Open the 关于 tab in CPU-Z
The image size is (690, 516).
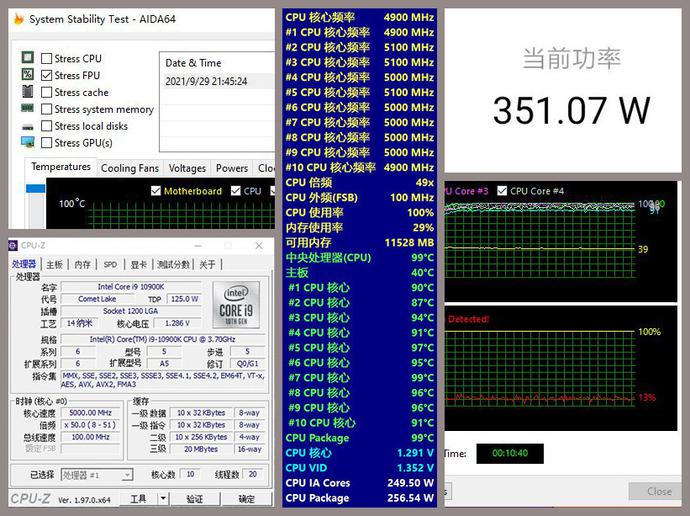coord(207,264)
